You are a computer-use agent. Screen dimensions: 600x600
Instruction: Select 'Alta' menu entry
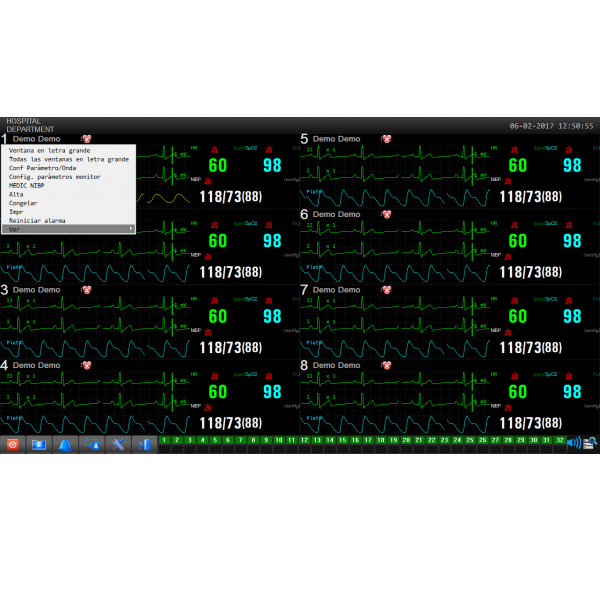(68, 194)
